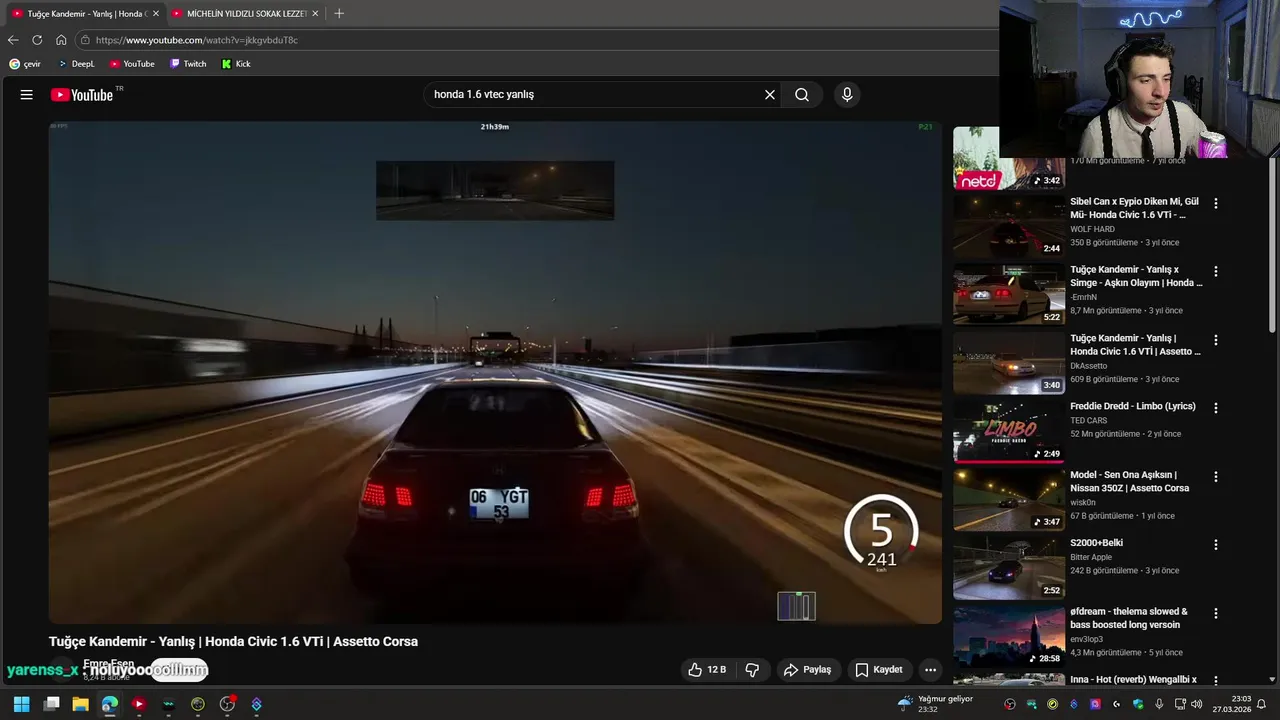Click the WOLF HARD channel name
This screenshot has width=1280, height=720.
click(1092, 229)
